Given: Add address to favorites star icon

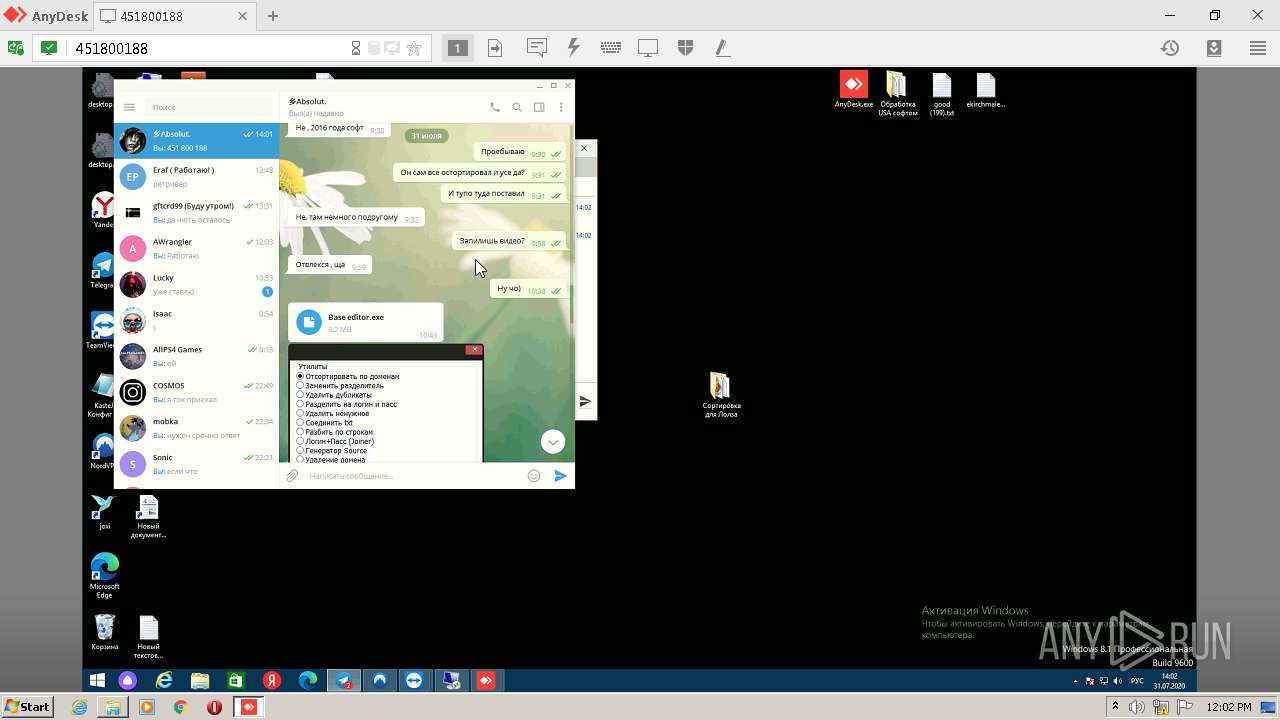Looking at the screenshot, I should click(414, 48).
